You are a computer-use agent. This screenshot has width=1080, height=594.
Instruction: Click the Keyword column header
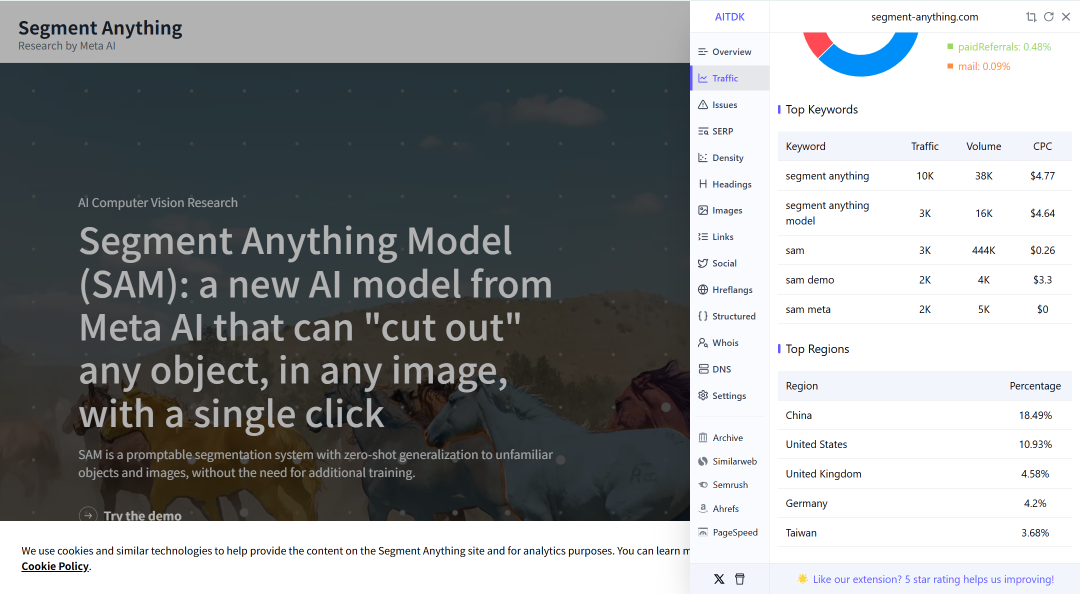pos(805,146)
